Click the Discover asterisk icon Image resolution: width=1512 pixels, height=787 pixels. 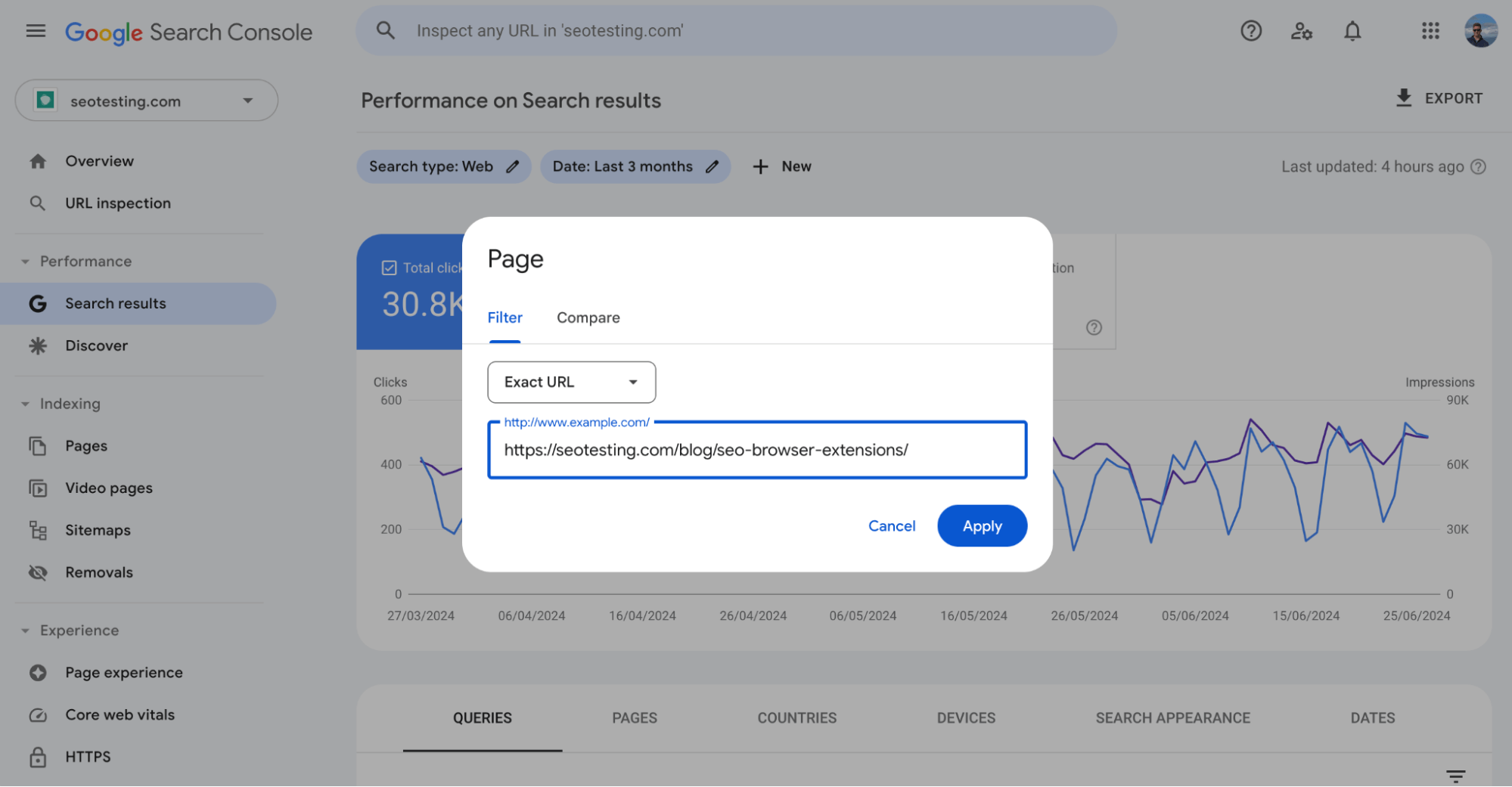pos(38,345)
